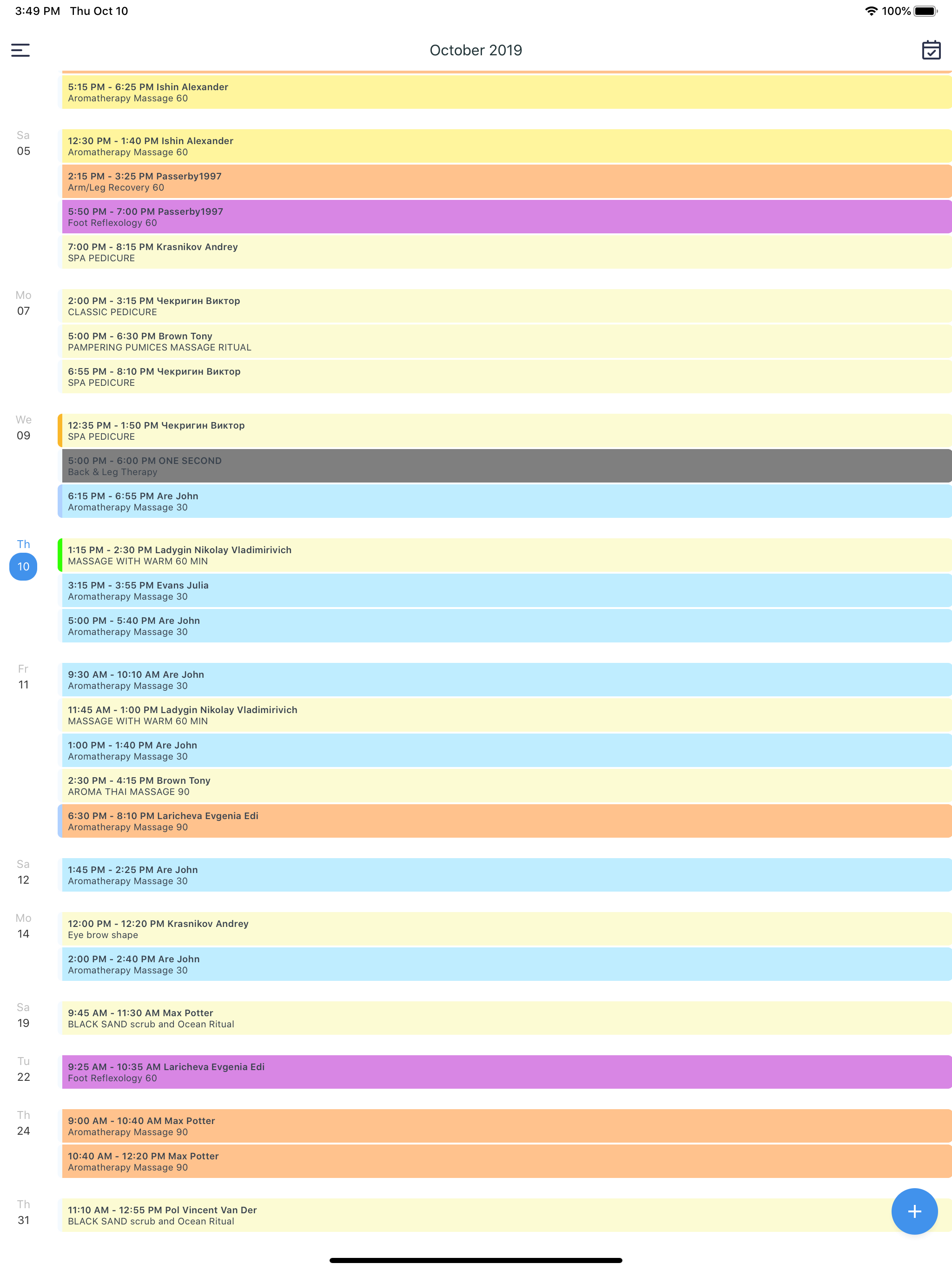Select Friday 11 date label
The image size is (952, 1270).
[23, 677]
